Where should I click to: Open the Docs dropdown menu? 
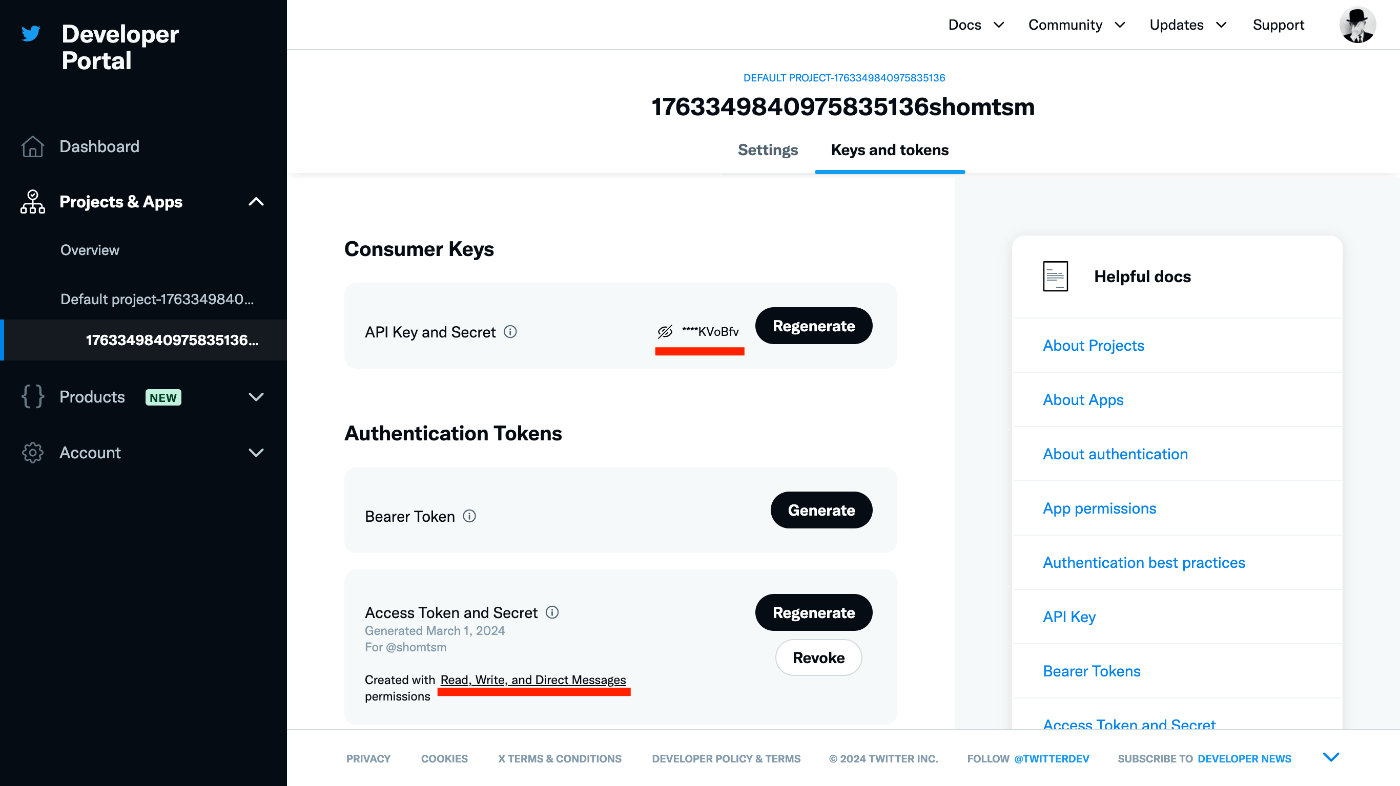(x=976, y=25)
